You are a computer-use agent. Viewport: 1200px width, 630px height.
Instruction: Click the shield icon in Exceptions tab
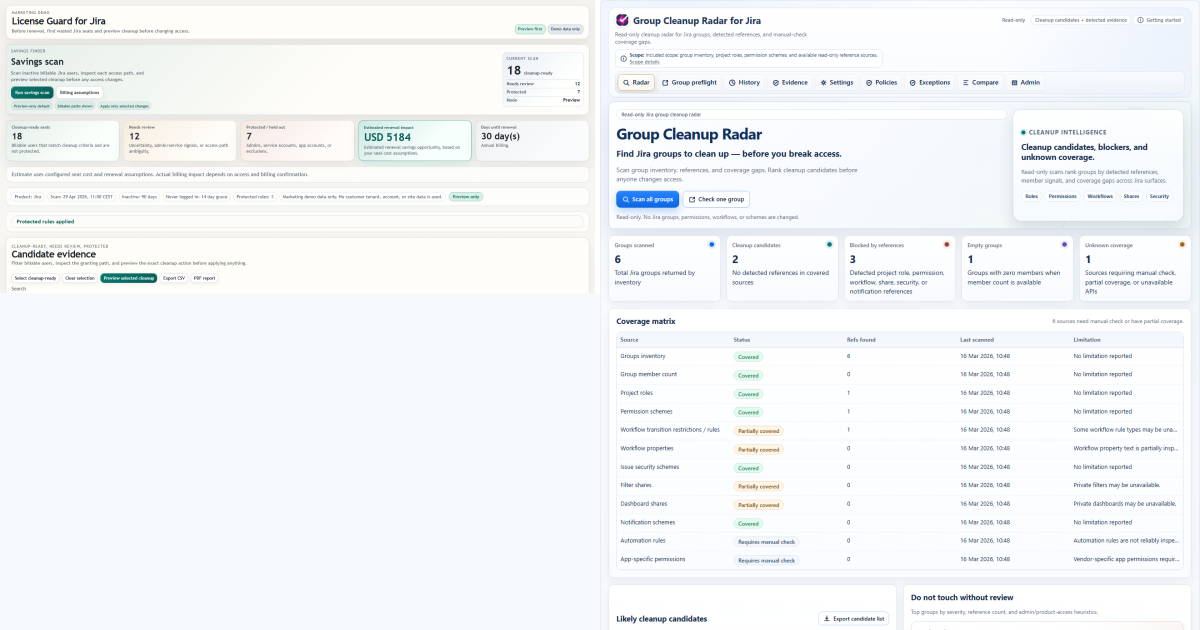click(913, 83)
